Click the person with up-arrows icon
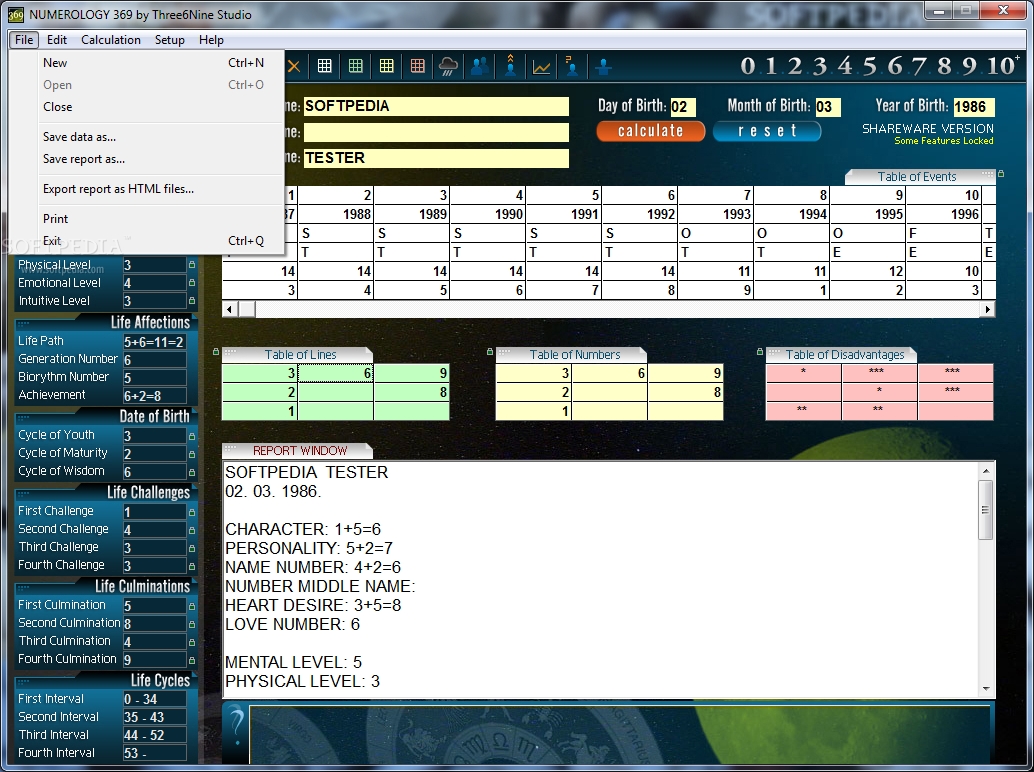1034x772 pixels. click(x=510, y=66)
